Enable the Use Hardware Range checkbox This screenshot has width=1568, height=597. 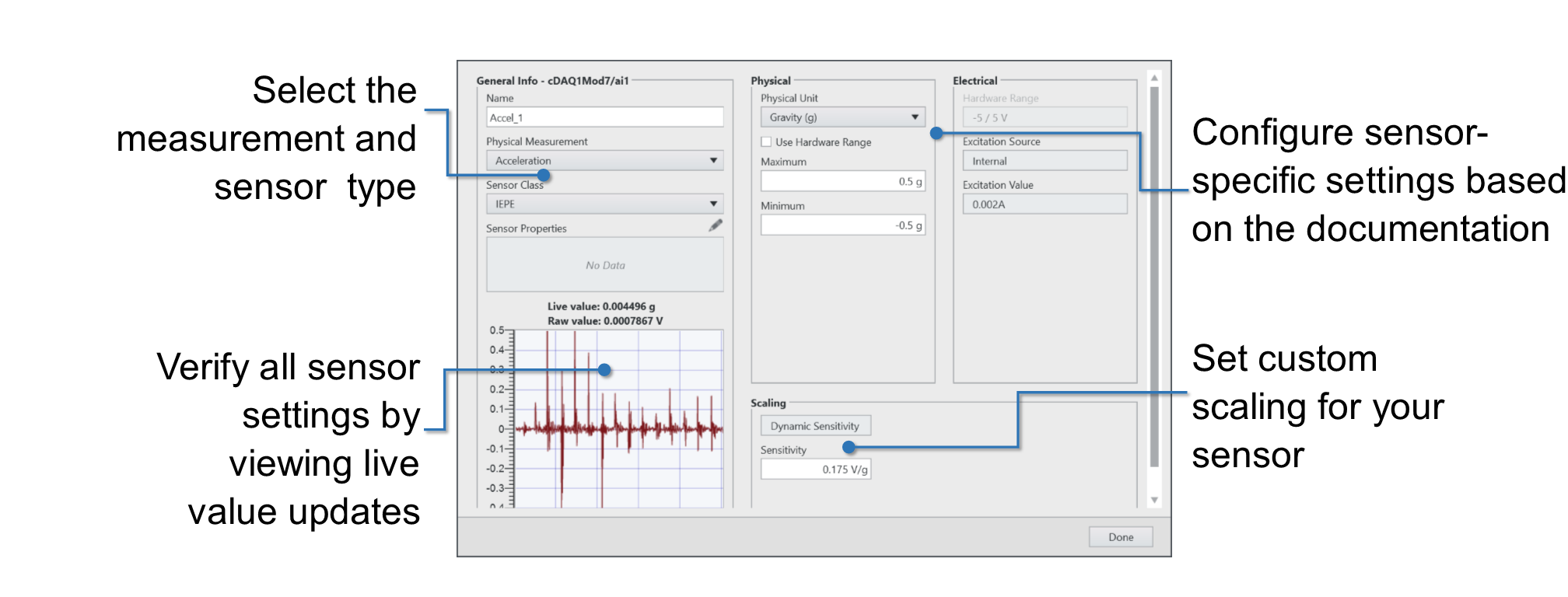pyautogui.click(x=766, y=142)
